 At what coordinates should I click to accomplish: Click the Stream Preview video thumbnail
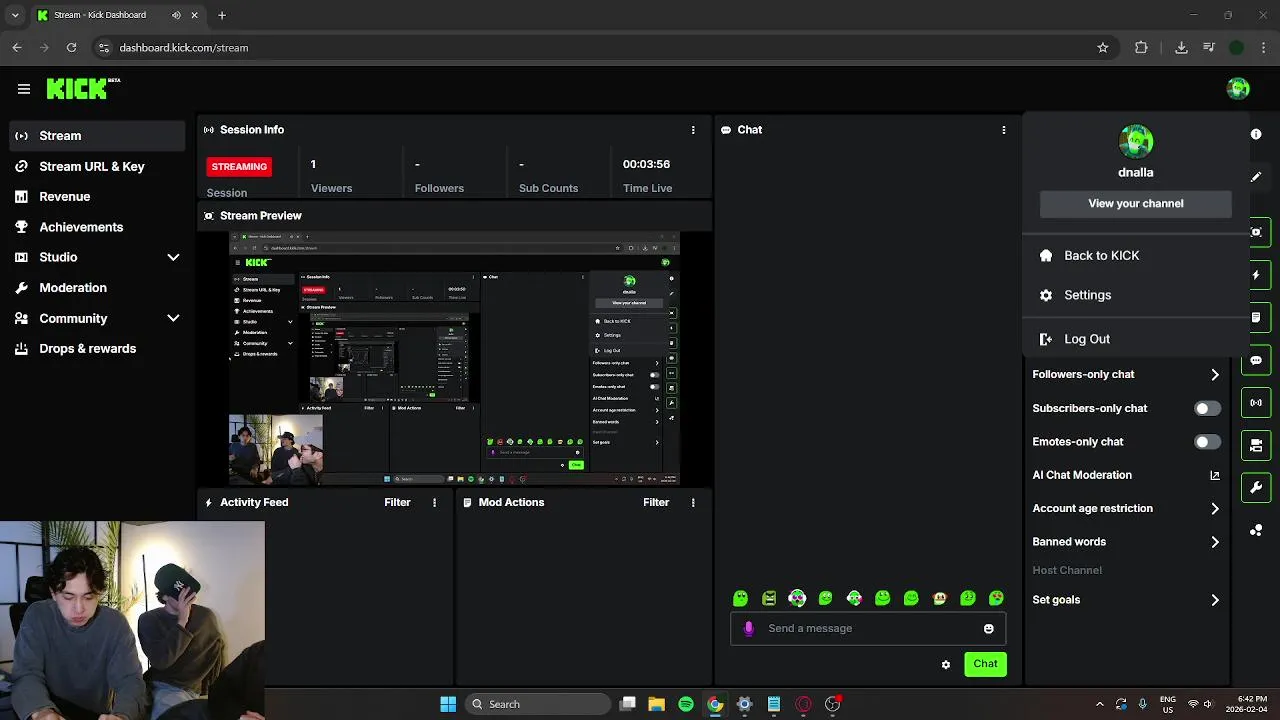(455, 360)
